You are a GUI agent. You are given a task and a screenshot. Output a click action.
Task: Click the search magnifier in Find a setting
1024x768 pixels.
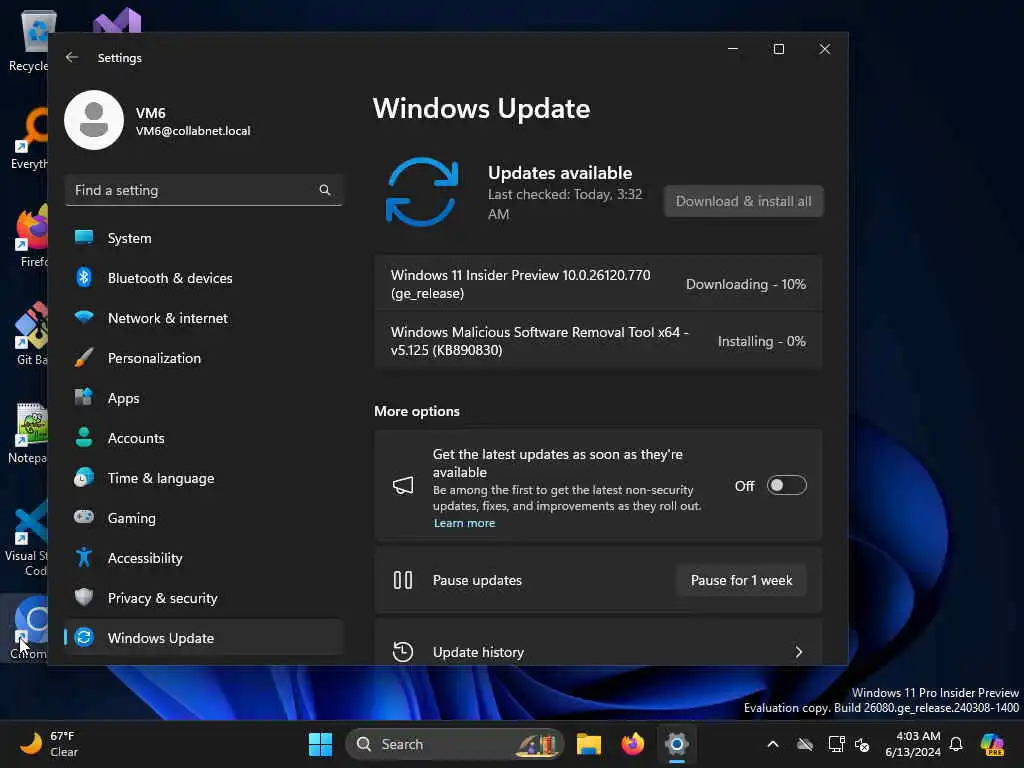[x=325, y=190]
